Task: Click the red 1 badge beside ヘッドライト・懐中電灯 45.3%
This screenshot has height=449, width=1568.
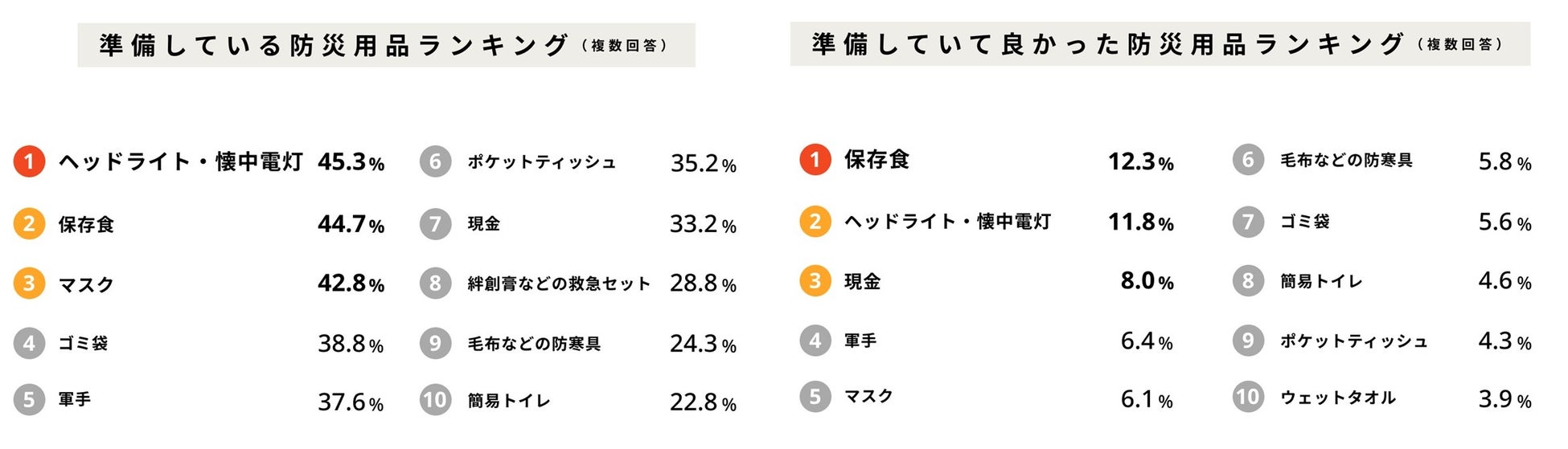Action: (x=29, y=161)
